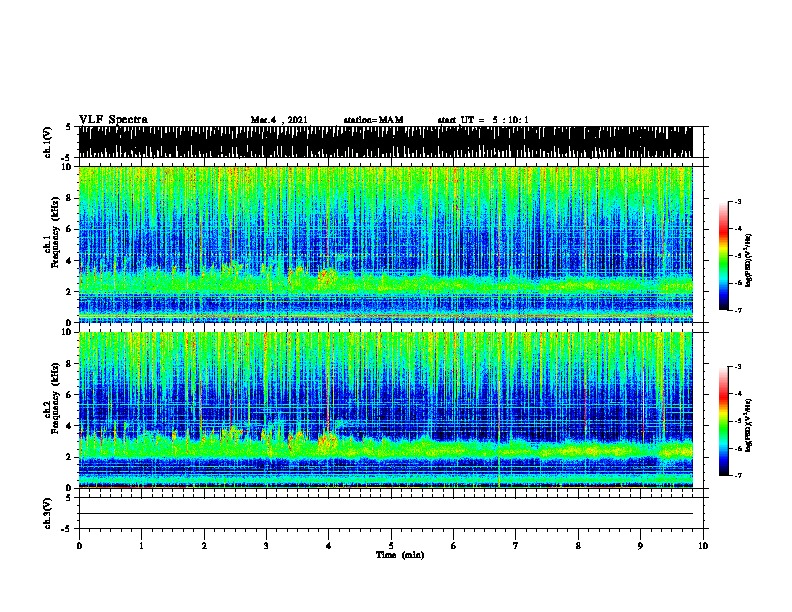Click the "5" volt tick on ch.3(V) axis
The image size is (792, 612).
[x=68, y=498]
